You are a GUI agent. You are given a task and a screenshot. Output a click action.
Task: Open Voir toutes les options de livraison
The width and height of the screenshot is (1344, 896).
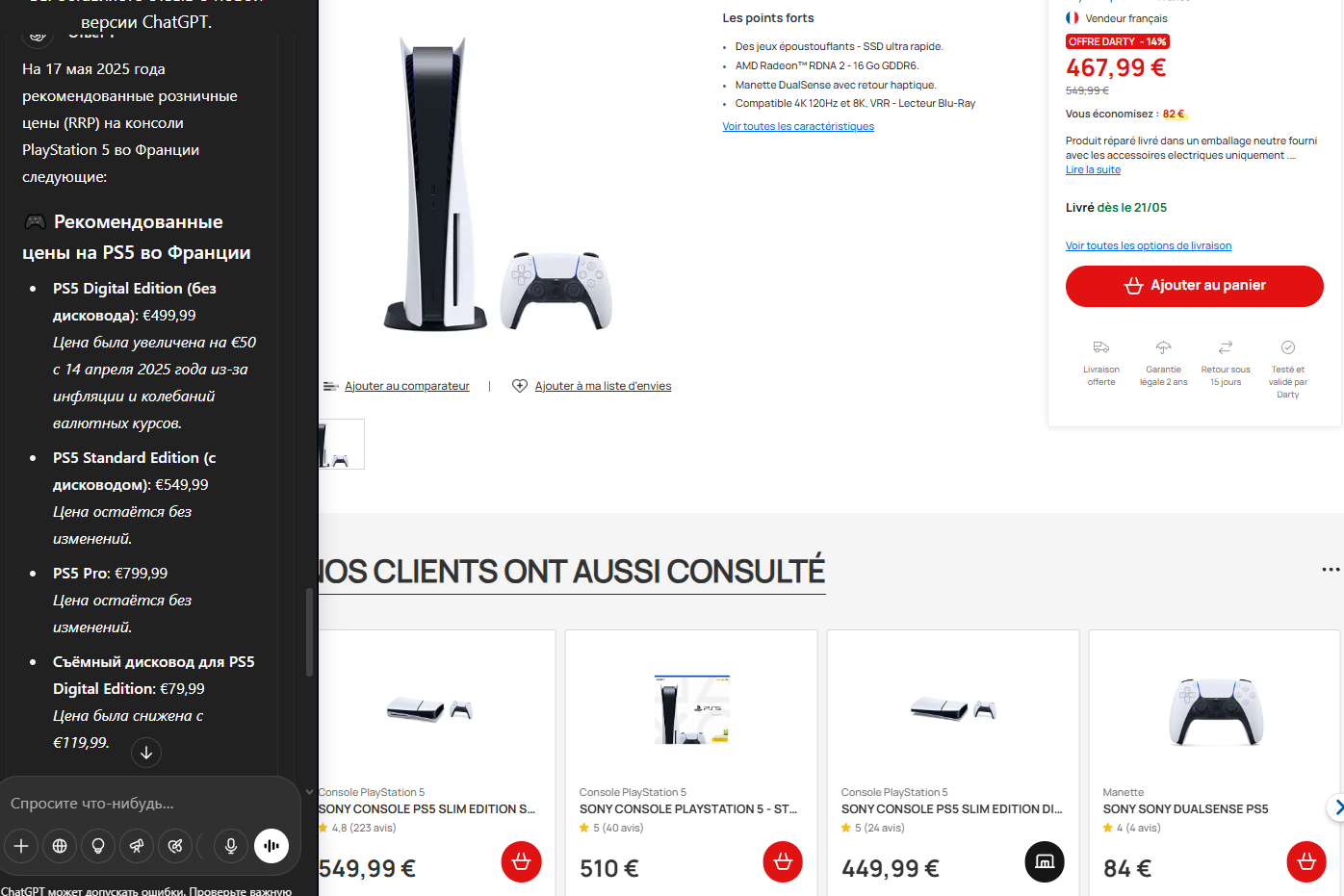tap(1149, 245)
